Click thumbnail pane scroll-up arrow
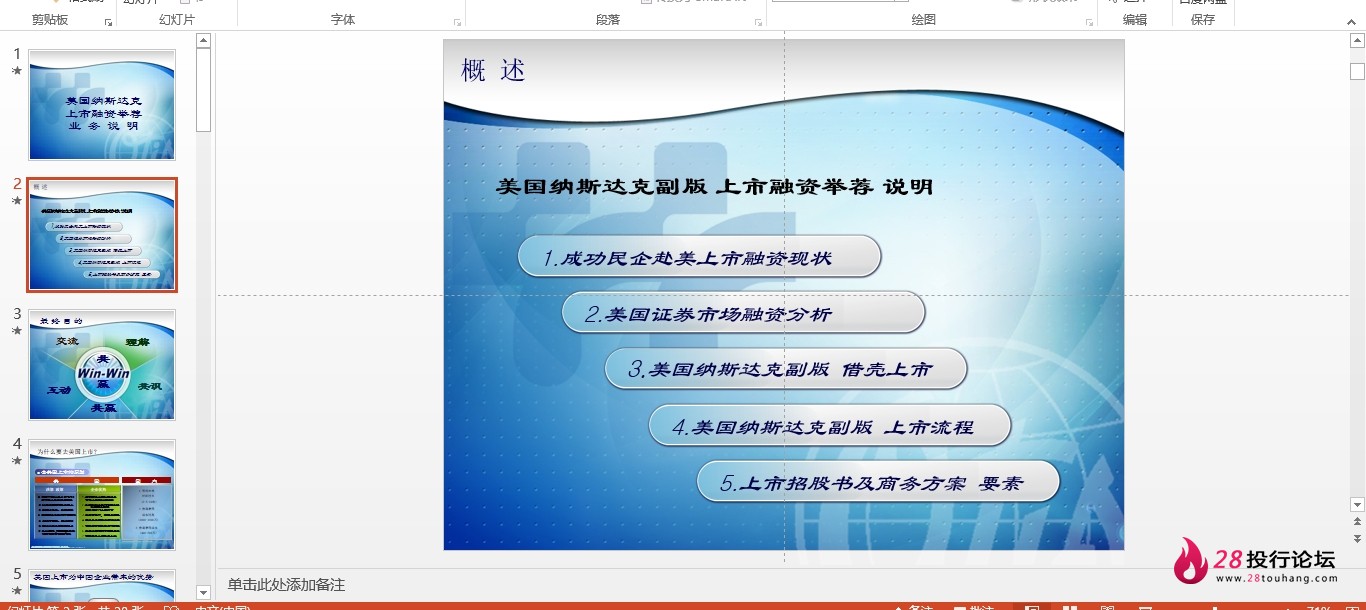Viewport: 1366px width, 610px height. click(x=203, y=41)
